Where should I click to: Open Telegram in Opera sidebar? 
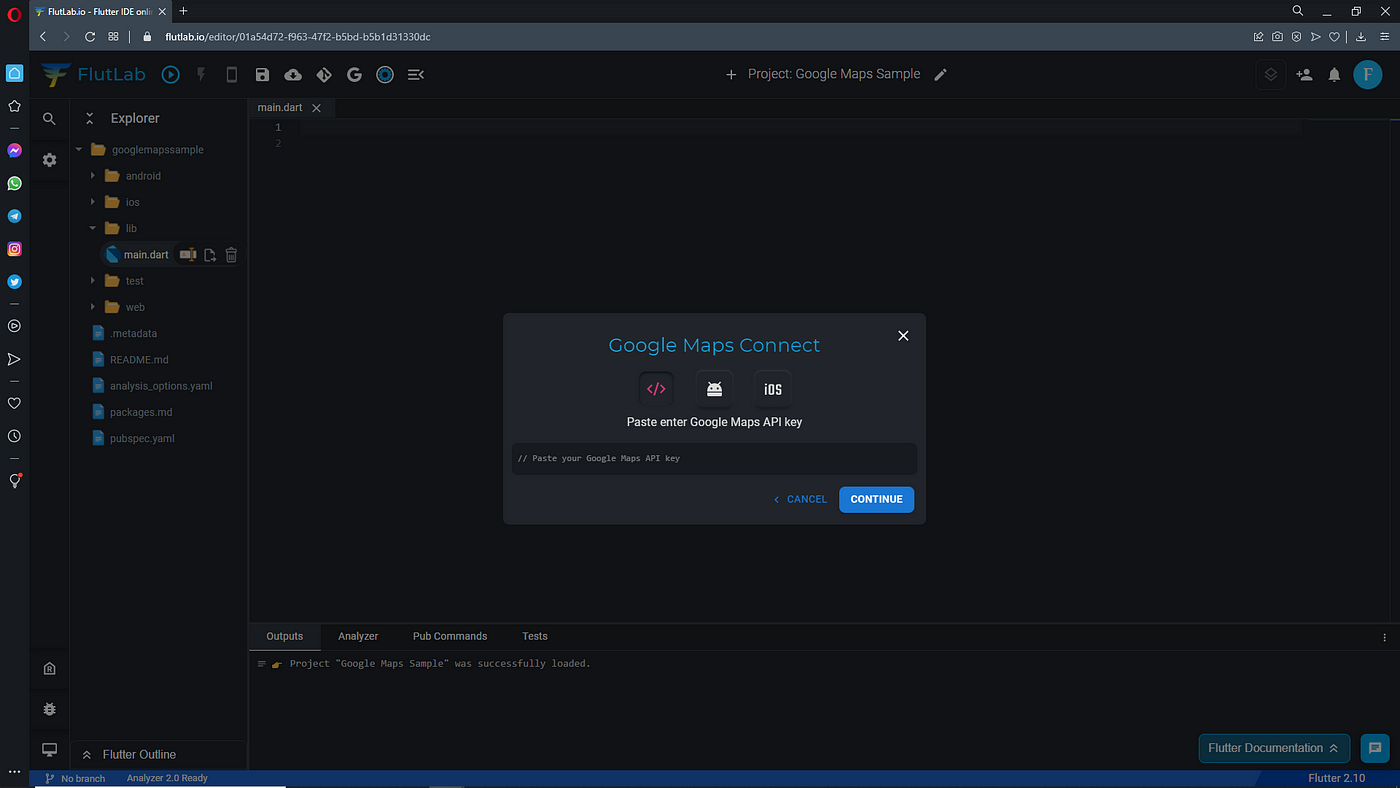coord(14,216)
